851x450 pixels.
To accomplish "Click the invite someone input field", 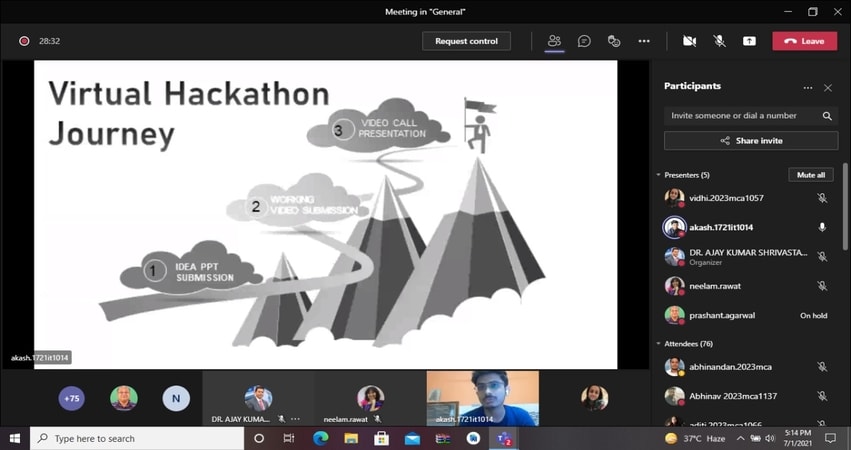I will 740,116.
